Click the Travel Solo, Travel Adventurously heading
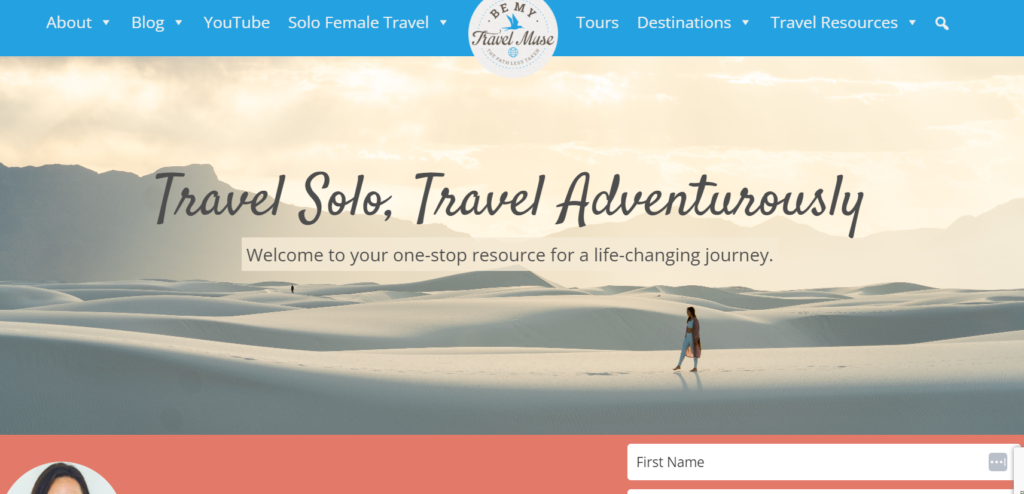This screenshot has height=494, width=1024. 509,201
